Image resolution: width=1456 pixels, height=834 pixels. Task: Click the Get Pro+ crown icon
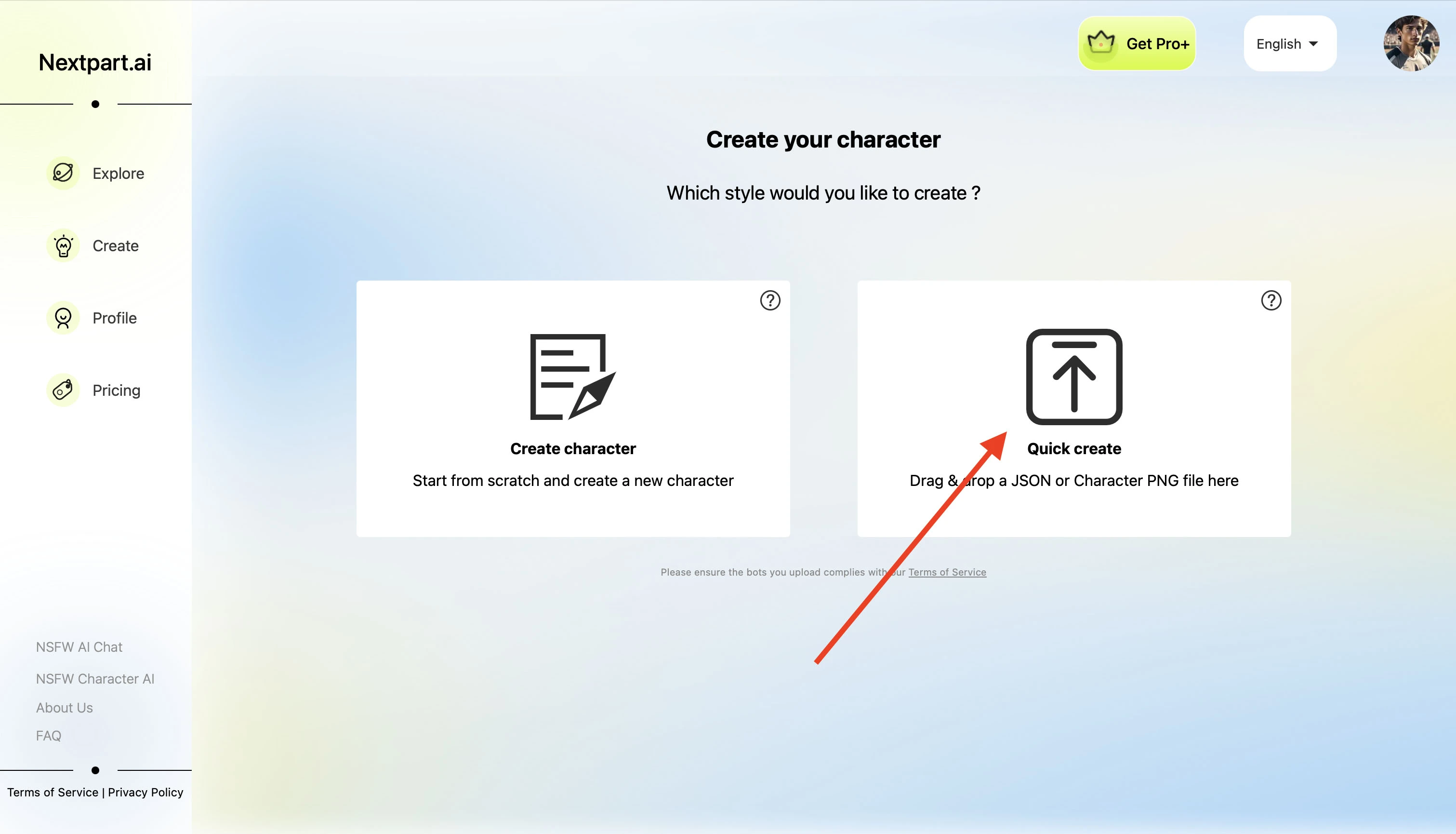(1099, 43)
